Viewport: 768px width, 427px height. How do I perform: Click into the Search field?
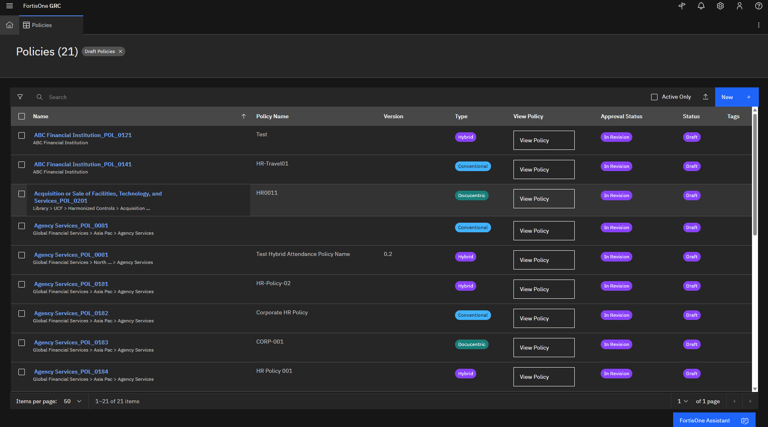click(x=200, y=97)
